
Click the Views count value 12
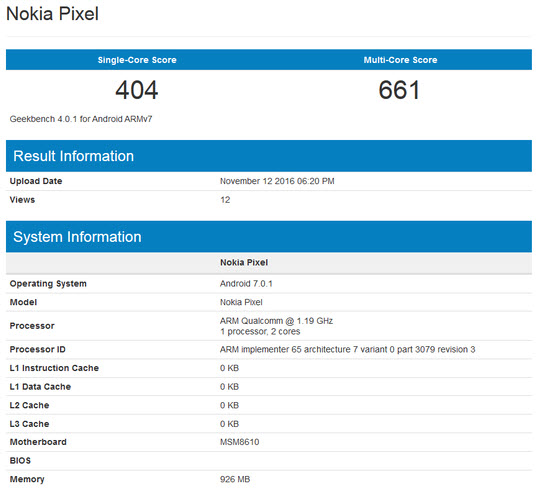(225, 200)
